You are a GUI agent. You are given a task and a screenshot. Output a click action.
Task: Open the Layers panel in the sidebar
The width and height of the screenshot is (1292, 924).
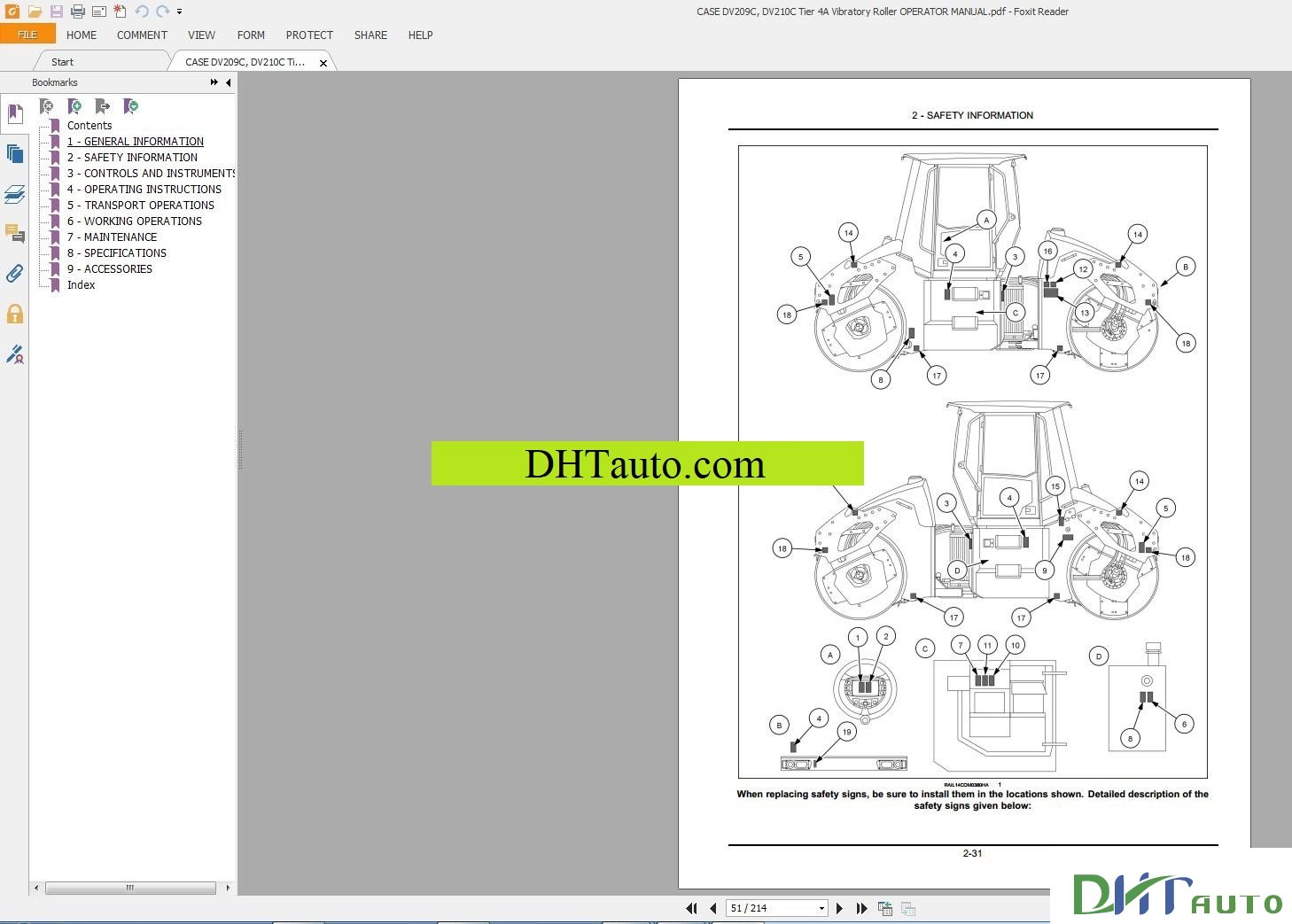point(15,194)
